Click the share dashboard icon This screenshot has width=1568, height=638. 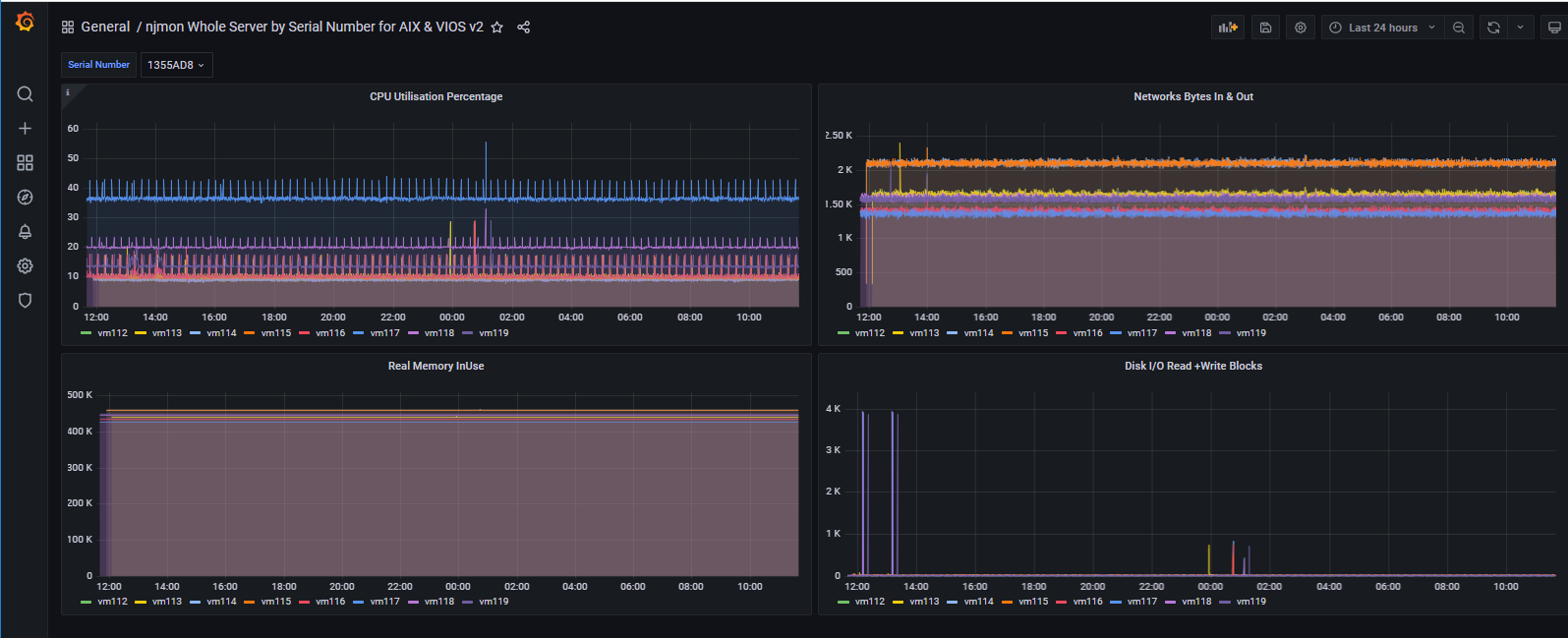click(x=524, y=28)
